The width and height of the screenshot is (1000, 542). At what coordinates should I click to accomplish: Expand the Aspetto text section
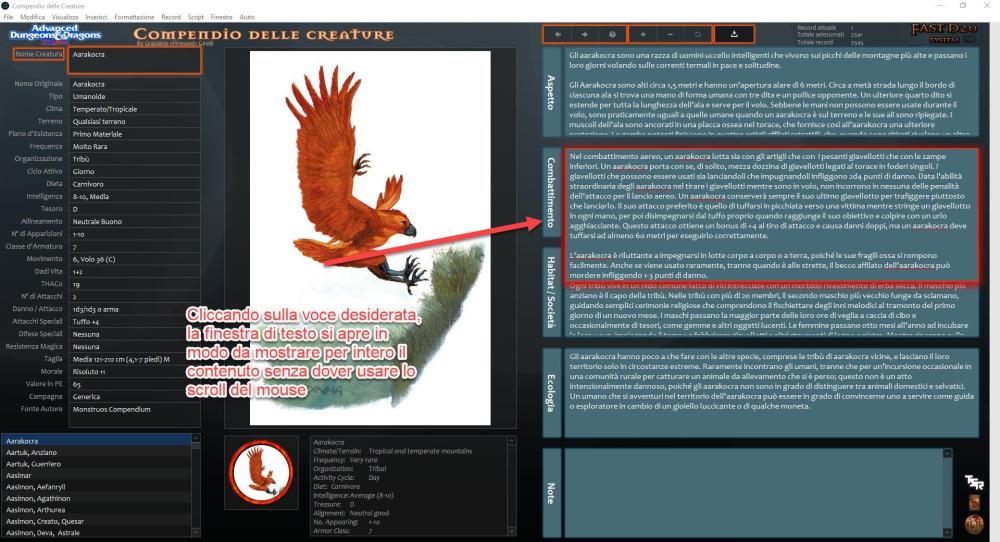coord(551,91)
